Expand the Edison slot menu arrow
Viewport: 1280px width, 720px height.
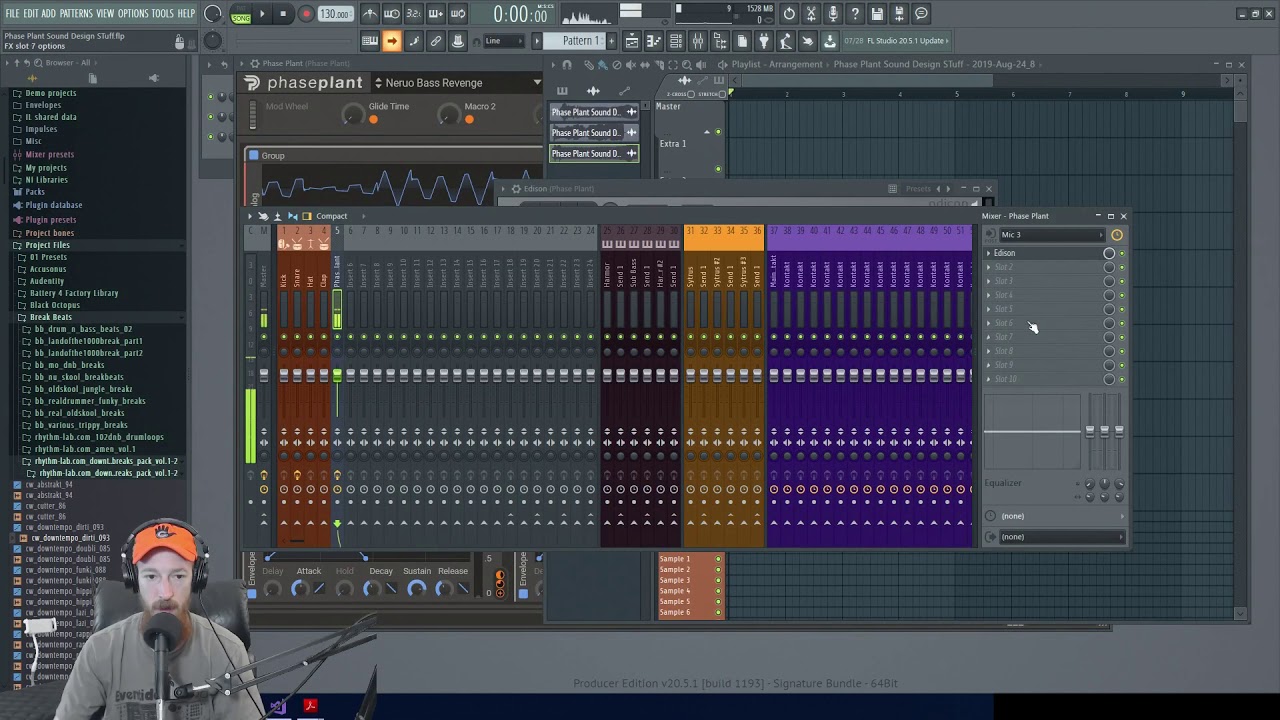pyautogui.click(x=989, y=253)
